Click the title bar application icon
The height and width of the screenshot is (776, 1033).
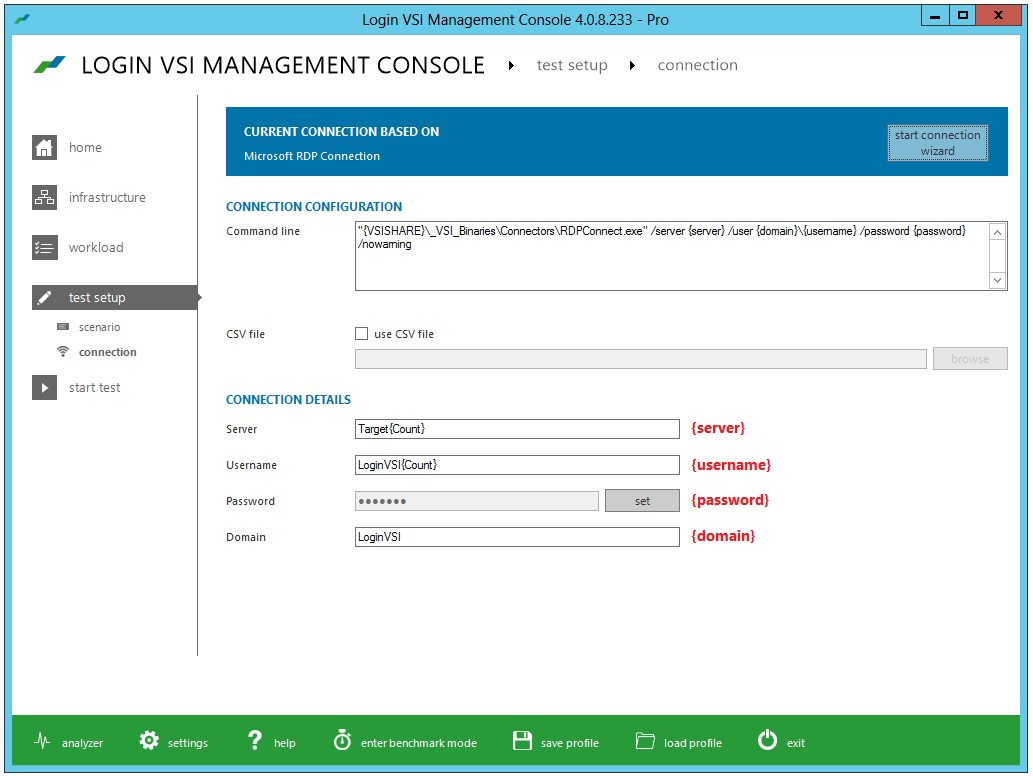[x=22, y=19]
